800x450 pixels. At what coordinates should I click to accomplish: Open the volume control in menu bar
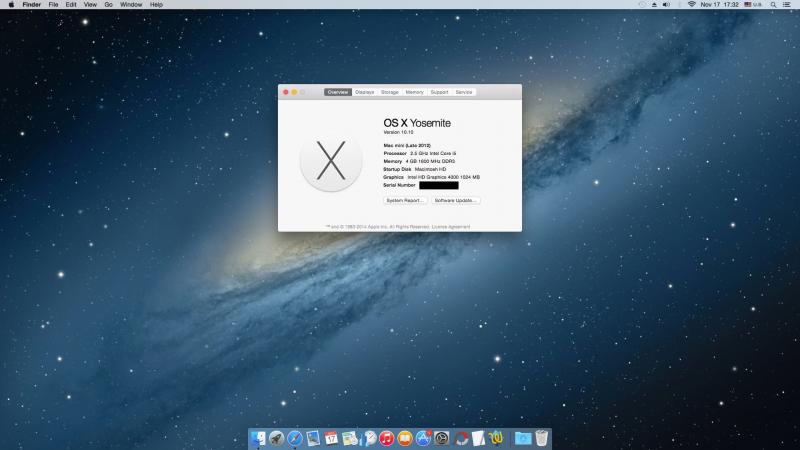(x=666, y=5)
